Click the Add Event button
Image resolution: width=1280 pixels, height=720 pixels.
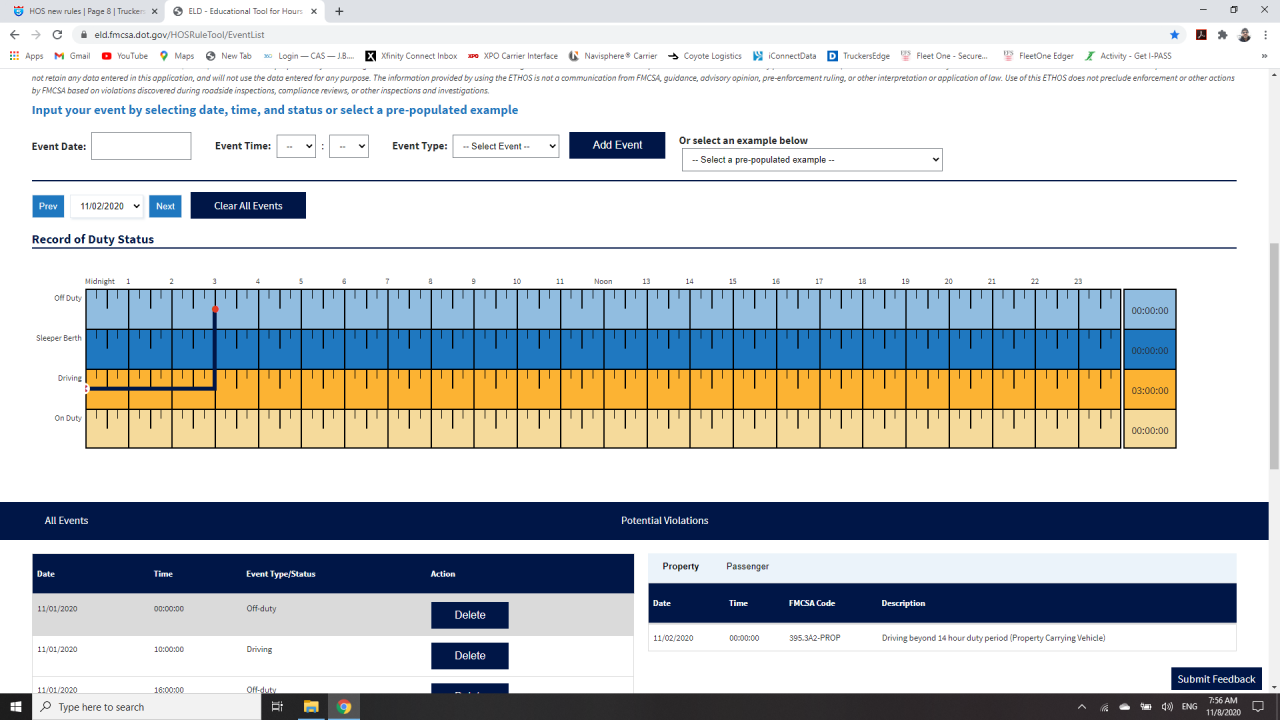tap(617, 145)
